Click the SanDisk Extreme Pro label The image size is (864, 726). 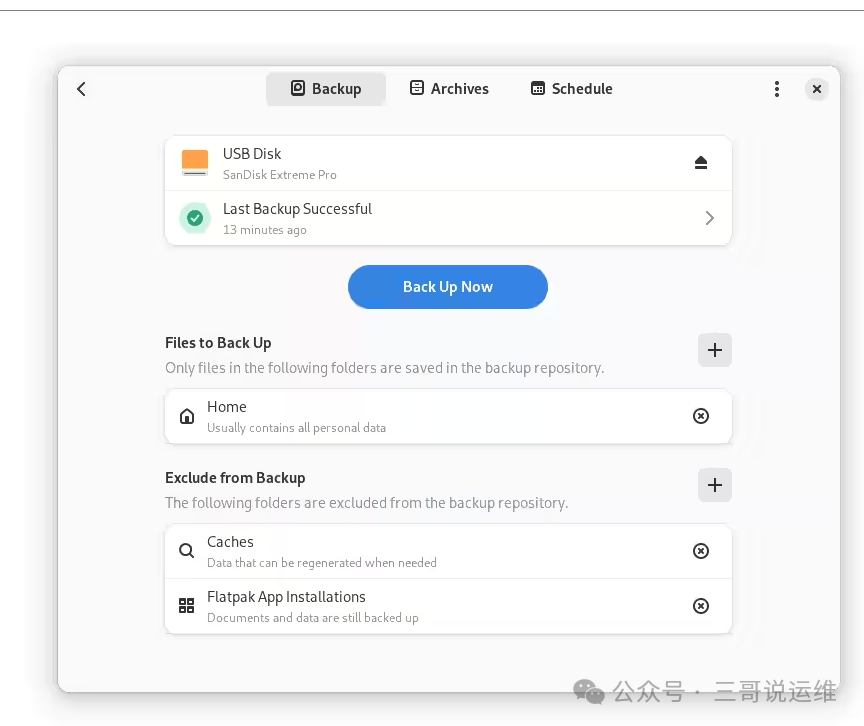[279, 175]
